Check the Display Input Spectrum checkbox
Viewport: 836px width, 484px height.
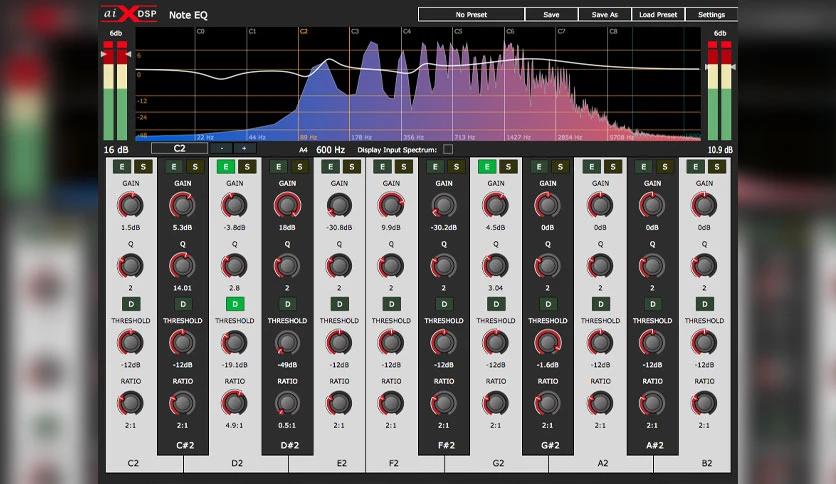click(x=448, y=150)
